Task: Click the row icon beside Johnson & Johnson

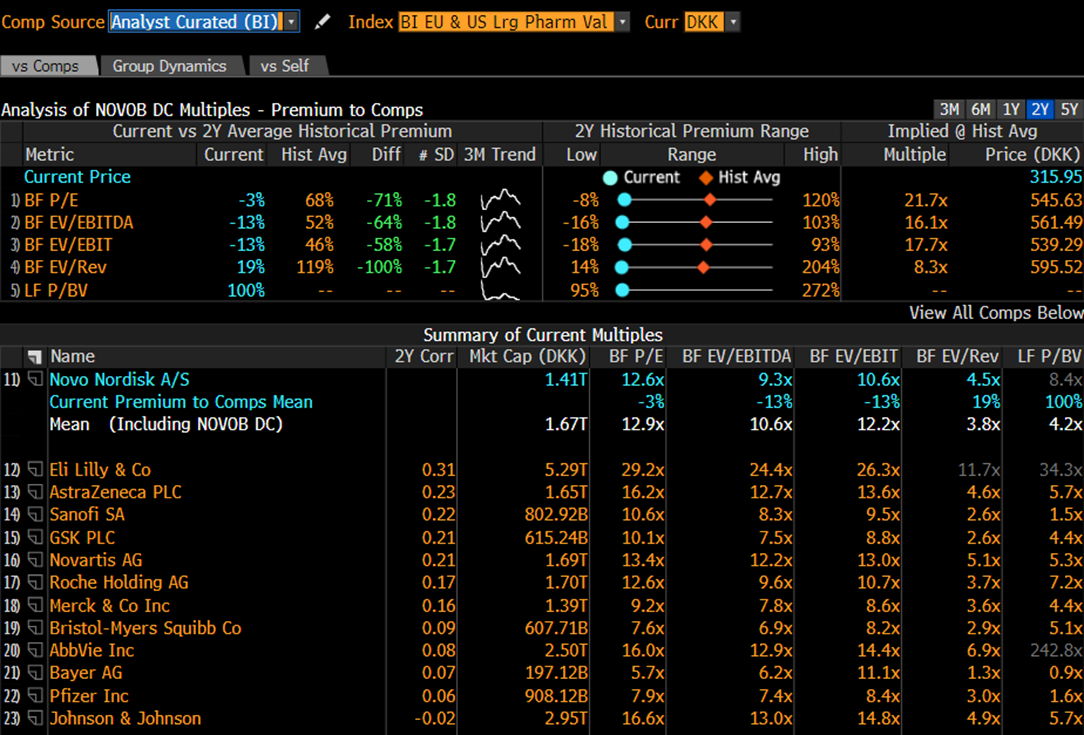Action: tap(35, 719)
